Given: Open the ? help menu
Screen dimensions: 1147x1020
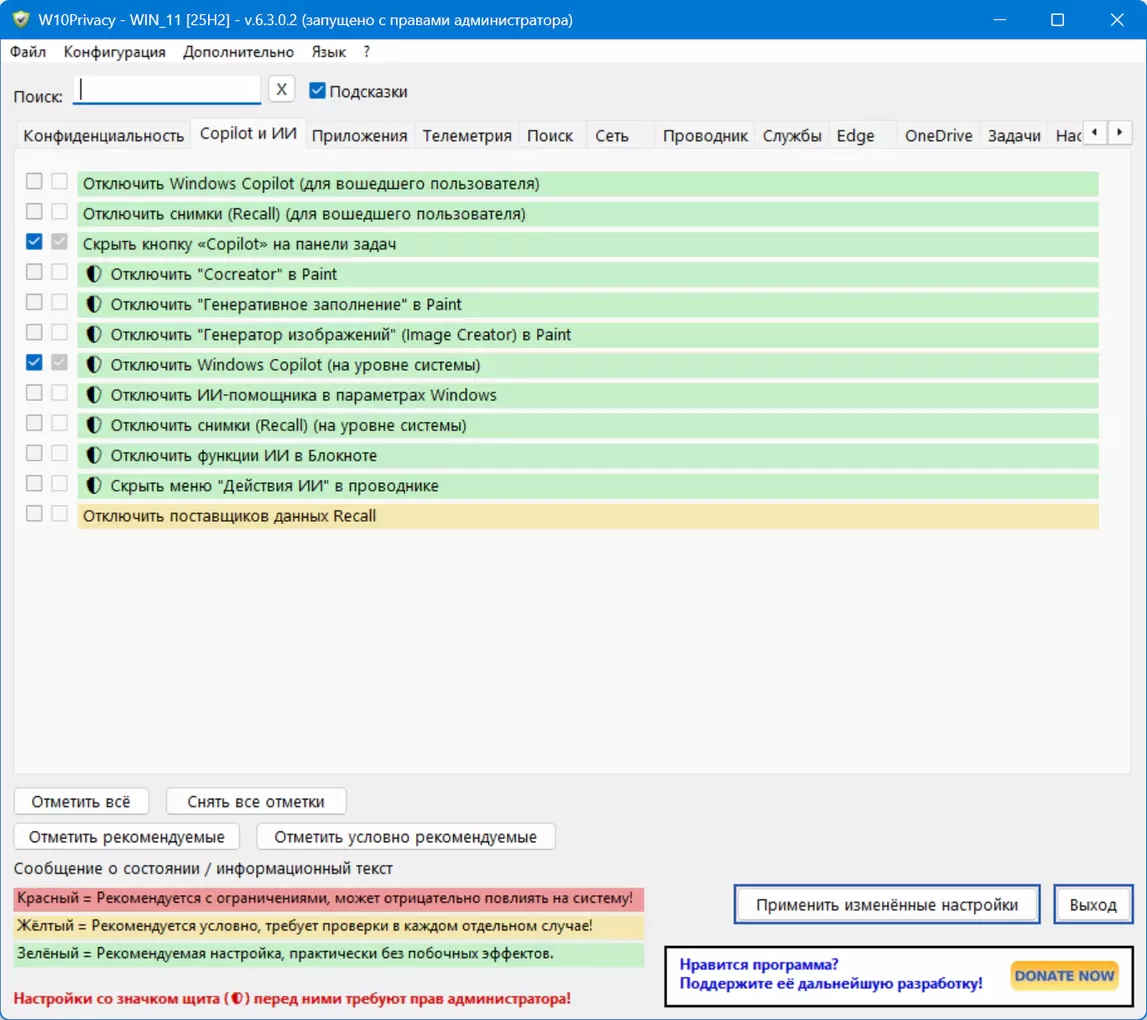Looking at the screenshot, I should point(366,52).
